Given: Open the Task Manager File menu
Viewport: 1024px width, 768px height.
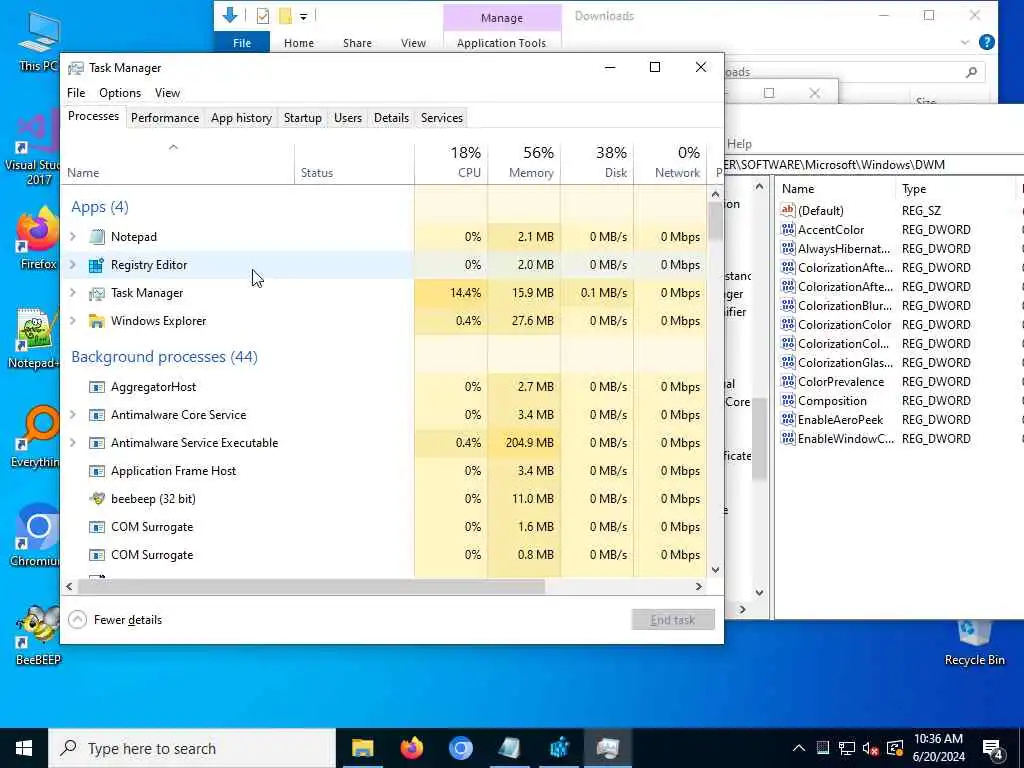Looking at the screenshot, I should [76, 93].
